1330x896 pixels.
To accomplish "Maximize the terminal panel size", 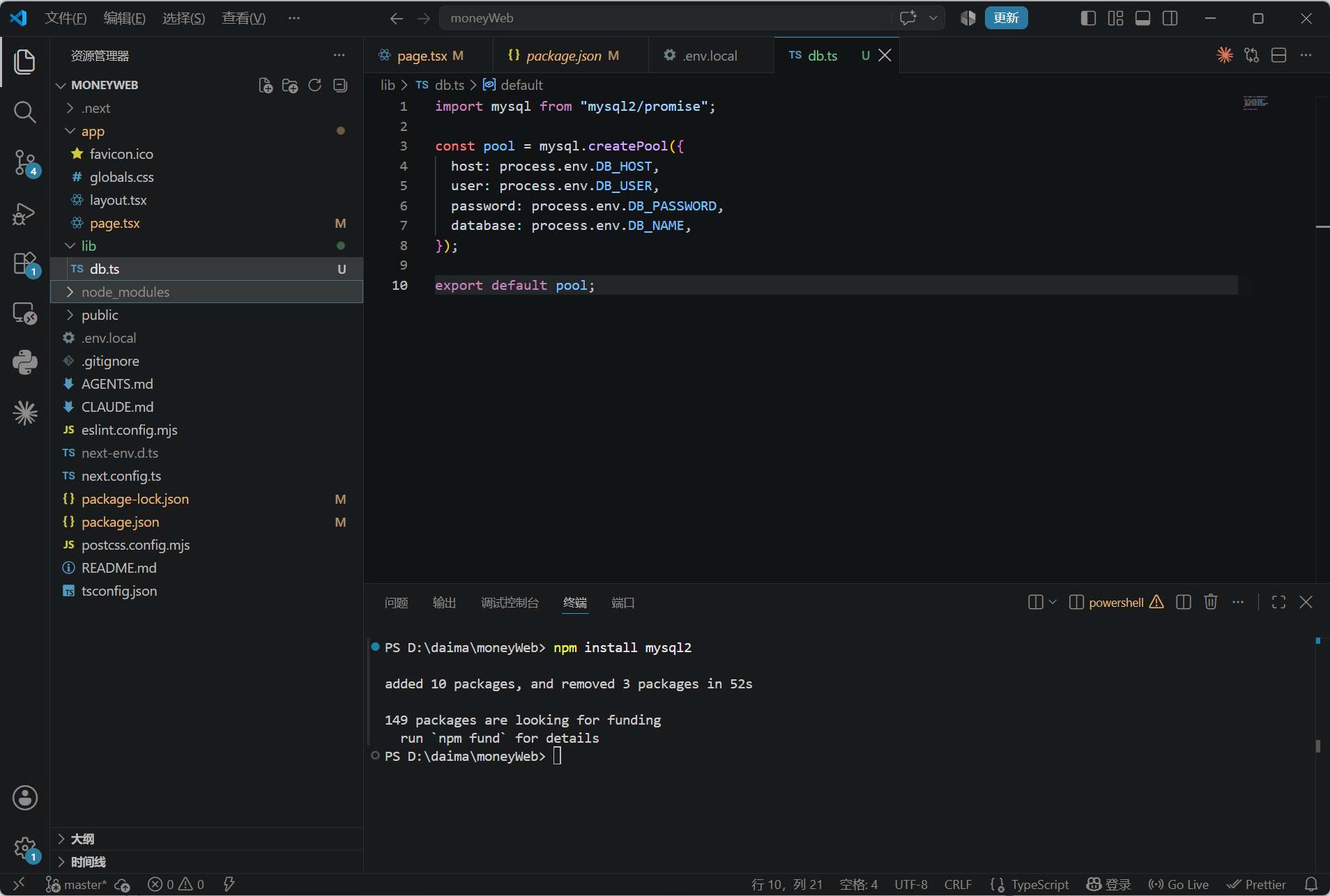I will [1279, 602].
